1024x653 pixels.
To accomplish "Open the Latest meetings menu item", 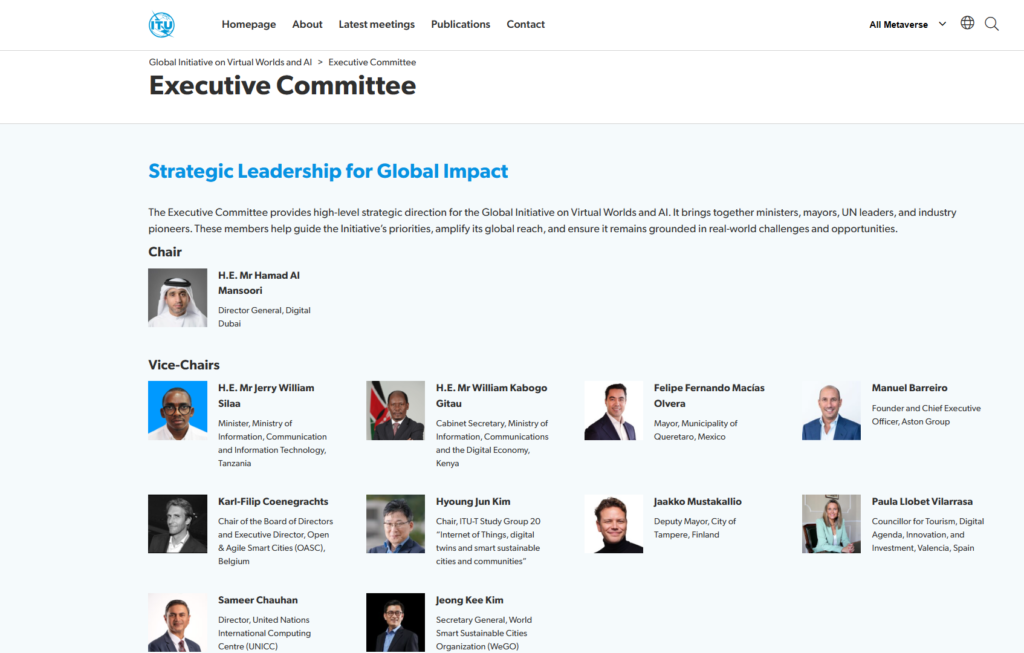I will 376,24.
